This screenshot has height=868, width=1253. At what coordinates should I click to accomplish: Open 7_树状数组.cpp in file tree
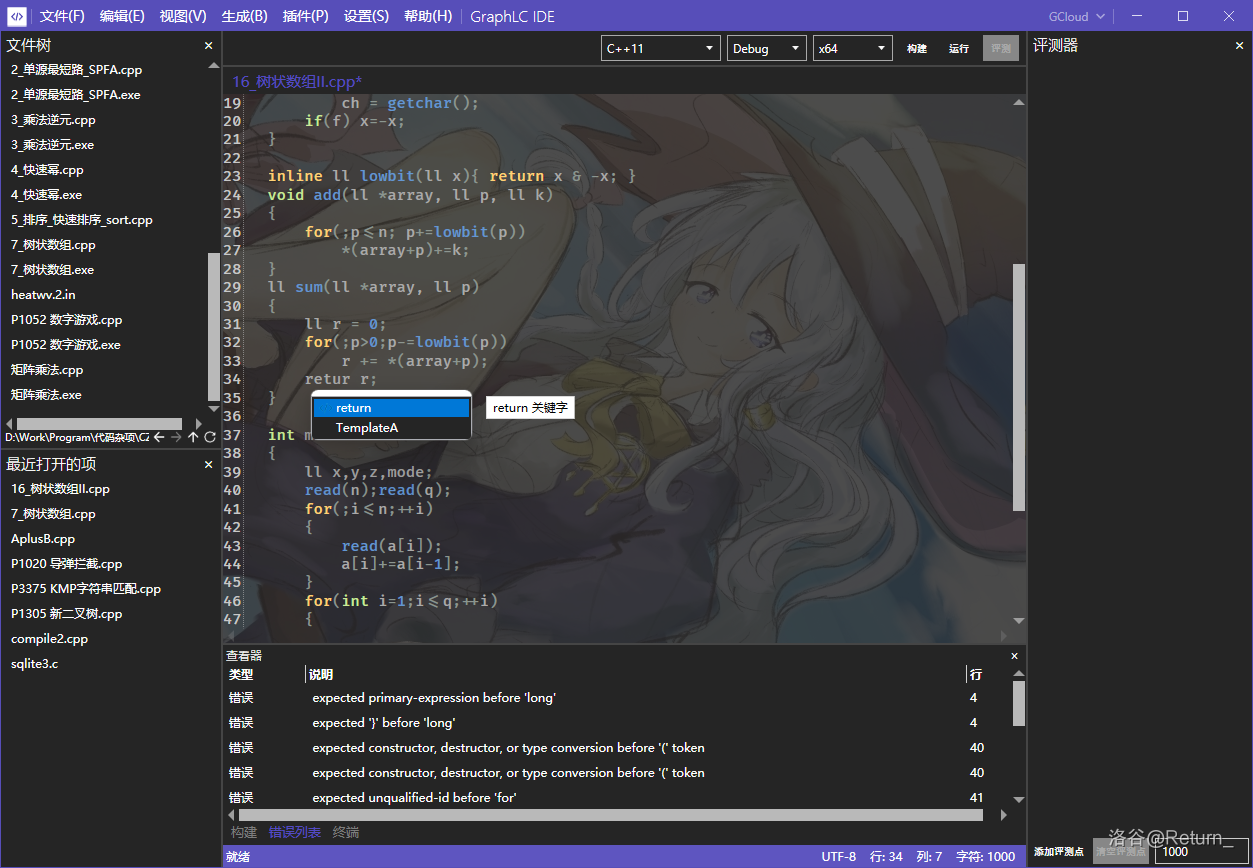(53, 245)
